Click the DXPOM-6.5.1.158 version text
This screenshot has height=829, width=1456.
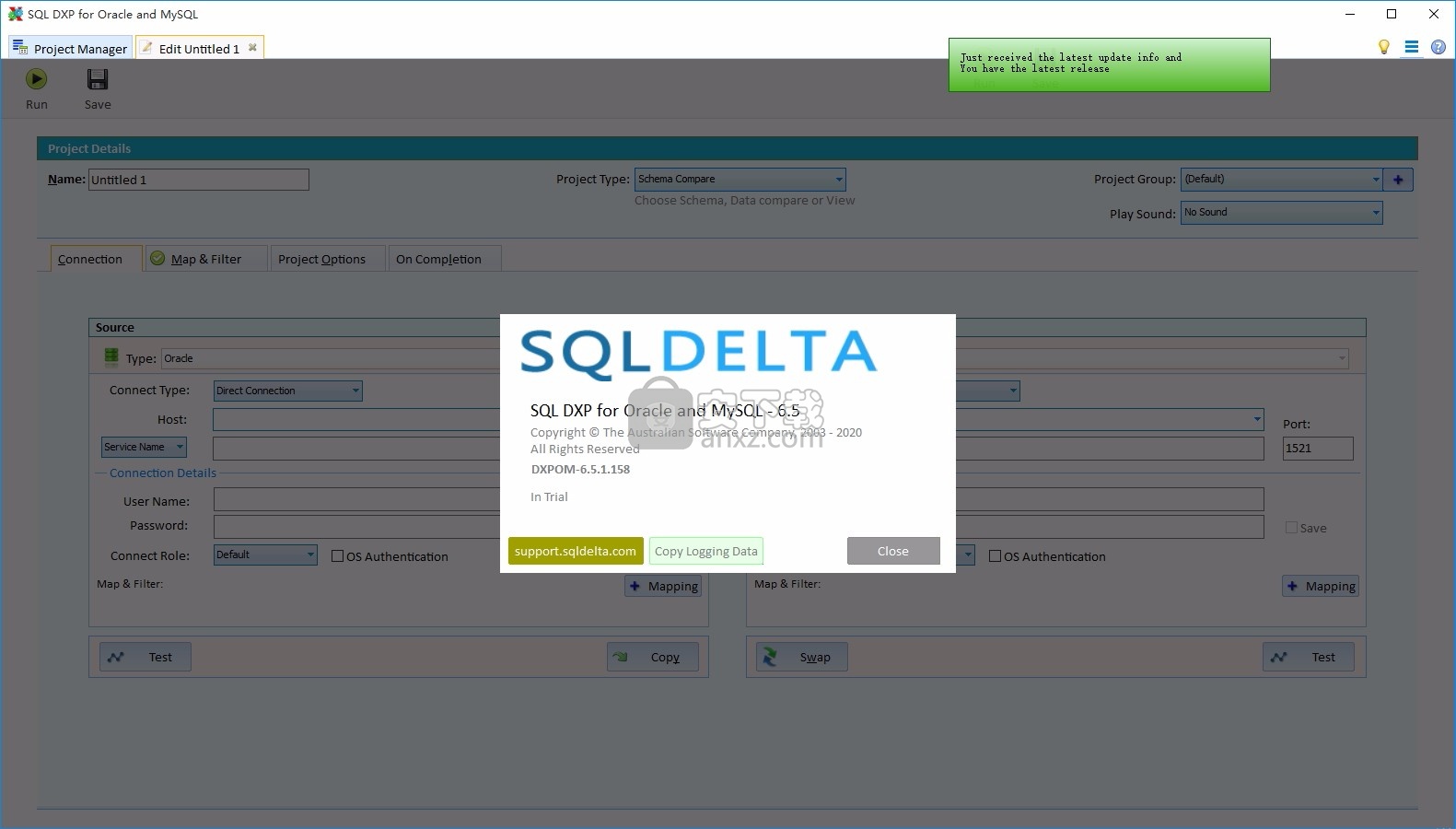pos(580,469)
